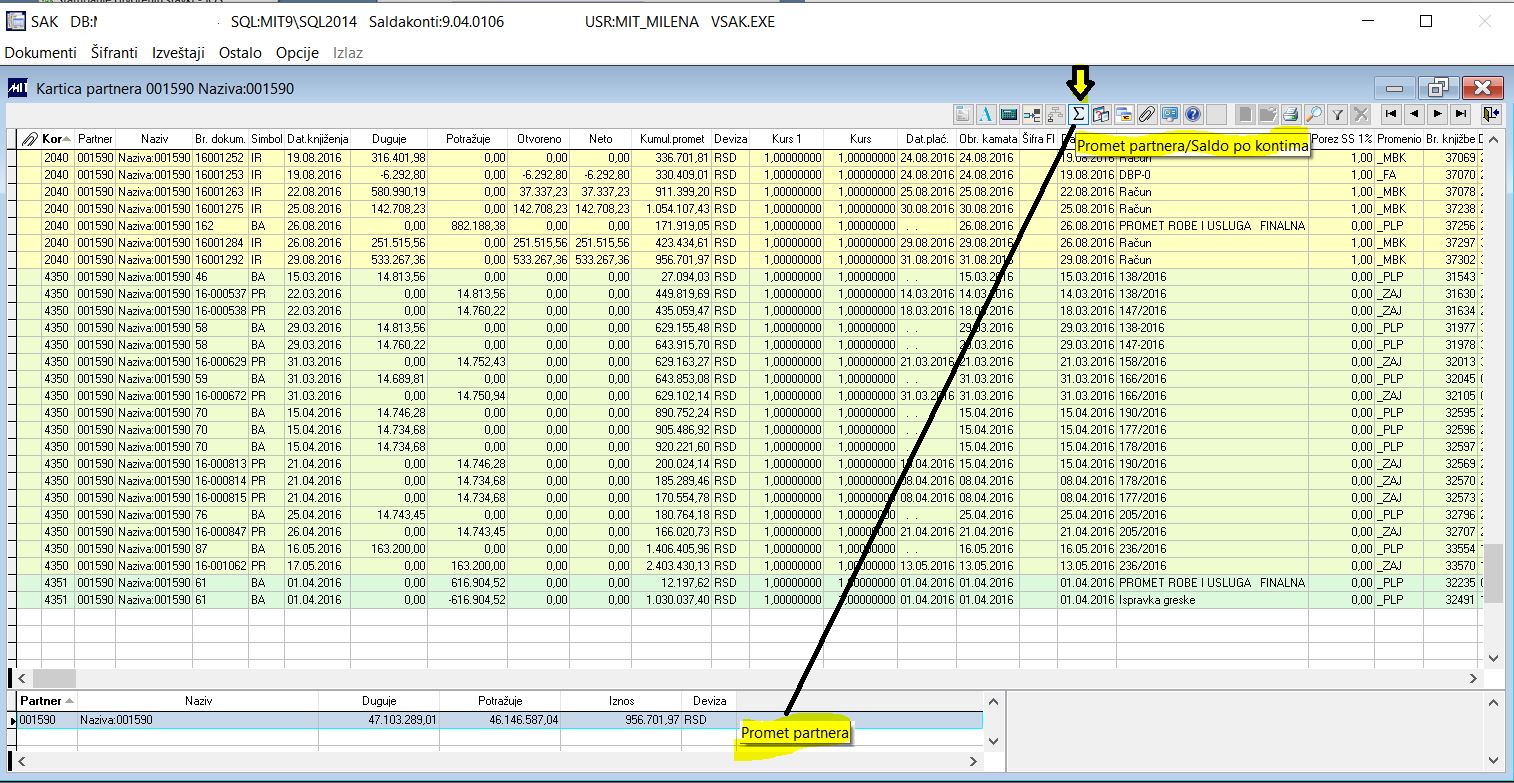Click the blank toolbar button after help

coord(1216,114)
